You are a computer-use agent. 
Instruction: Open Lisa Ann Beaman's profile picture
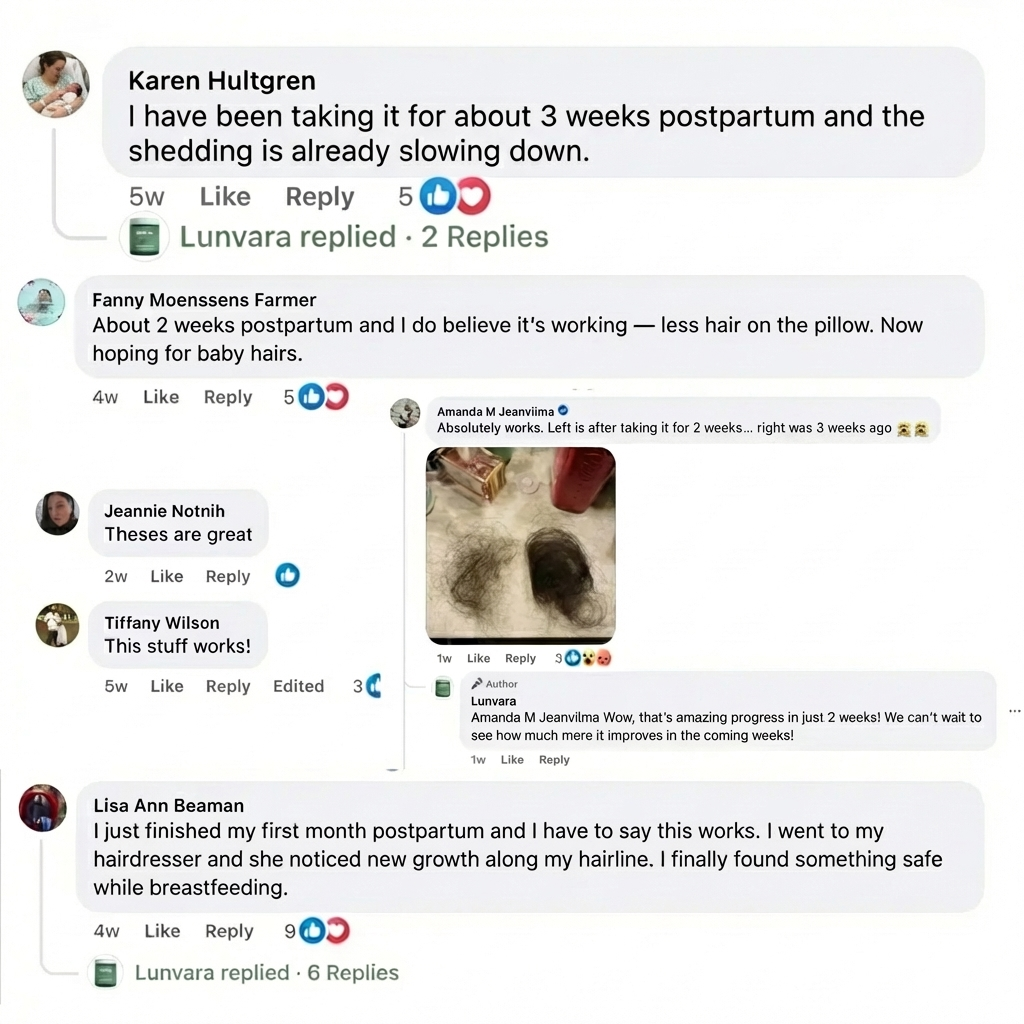pos(42,808)
